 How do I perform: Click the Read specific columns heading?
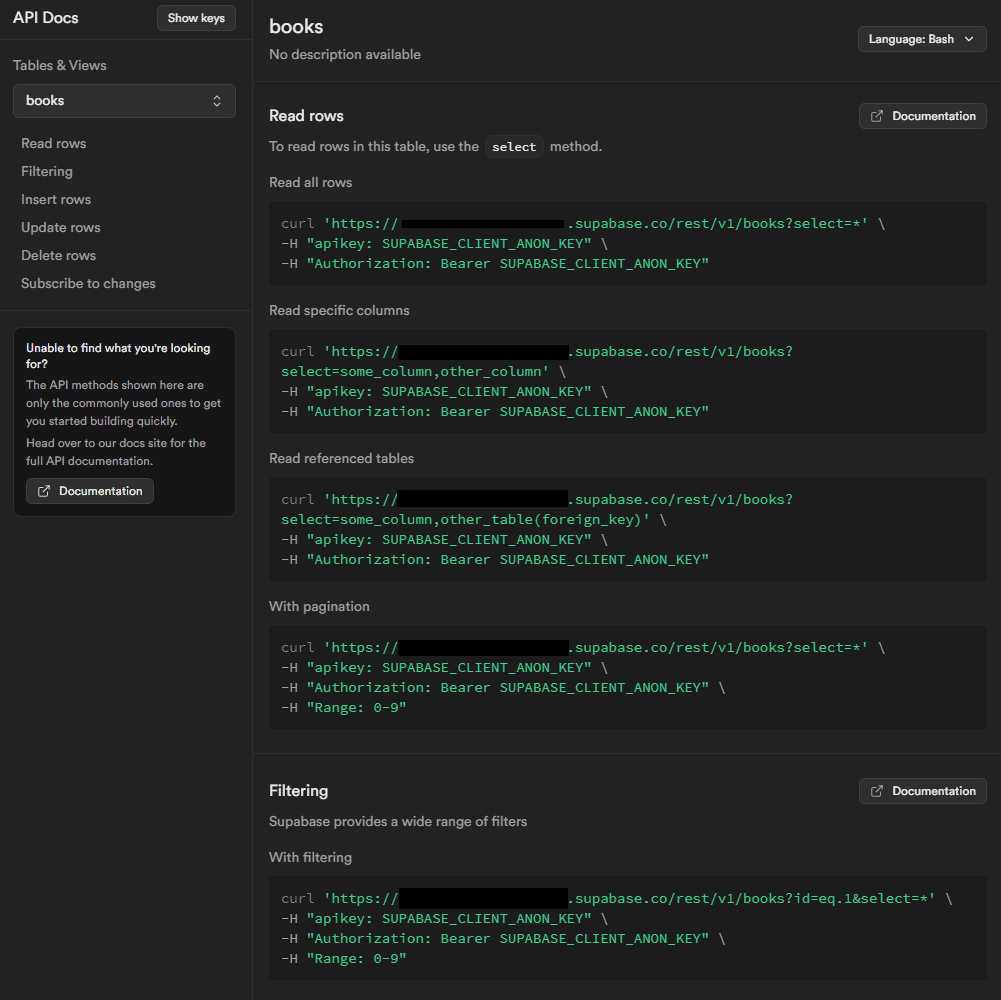pyautogui.click(x=339, y=310)
